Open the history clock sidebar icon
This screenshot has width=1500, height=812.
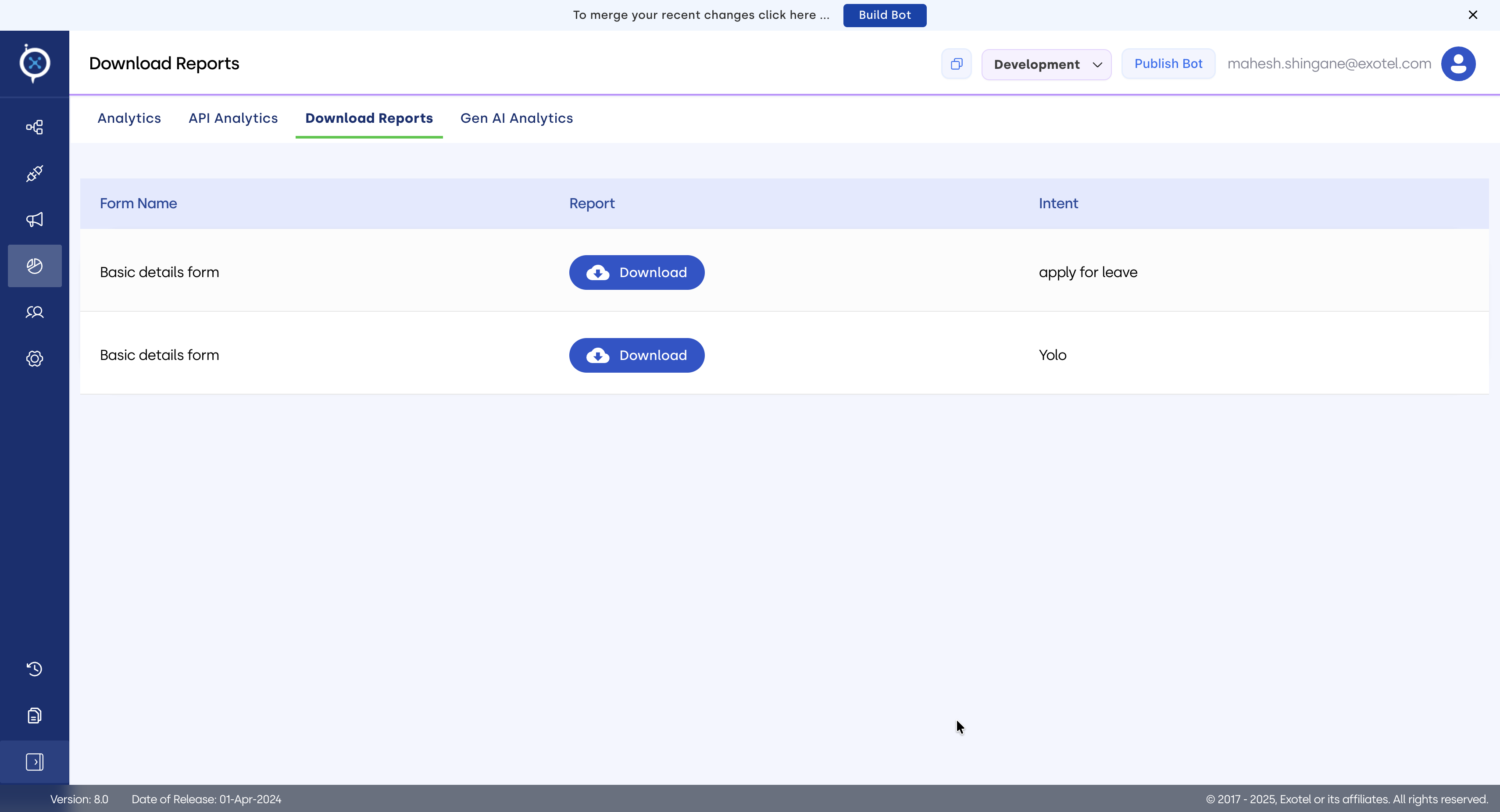pos(34,669)
